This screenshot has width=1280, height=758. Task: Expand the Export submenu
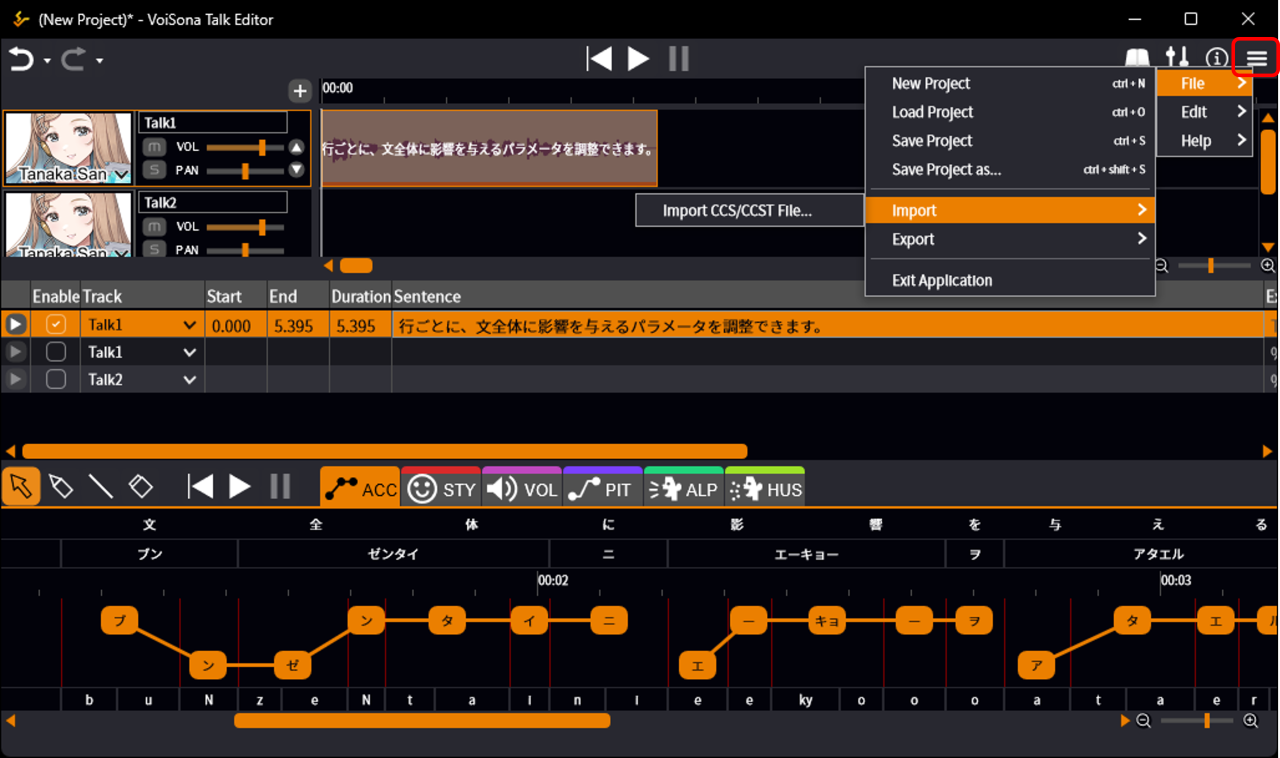click(x=1010, y=239)
